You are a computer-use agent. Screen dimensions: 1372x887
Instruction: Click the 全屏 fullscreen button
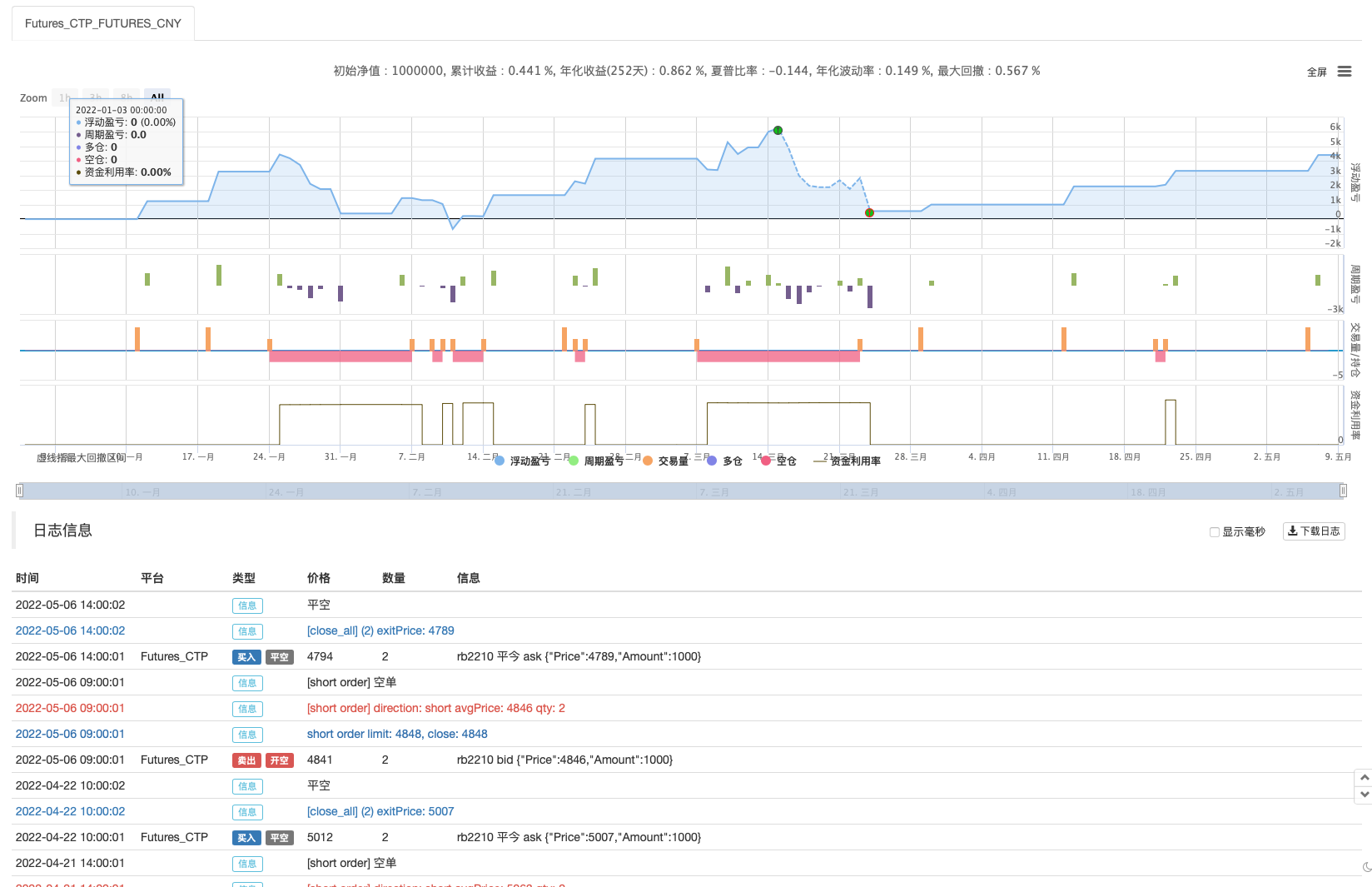[1316, 72]
